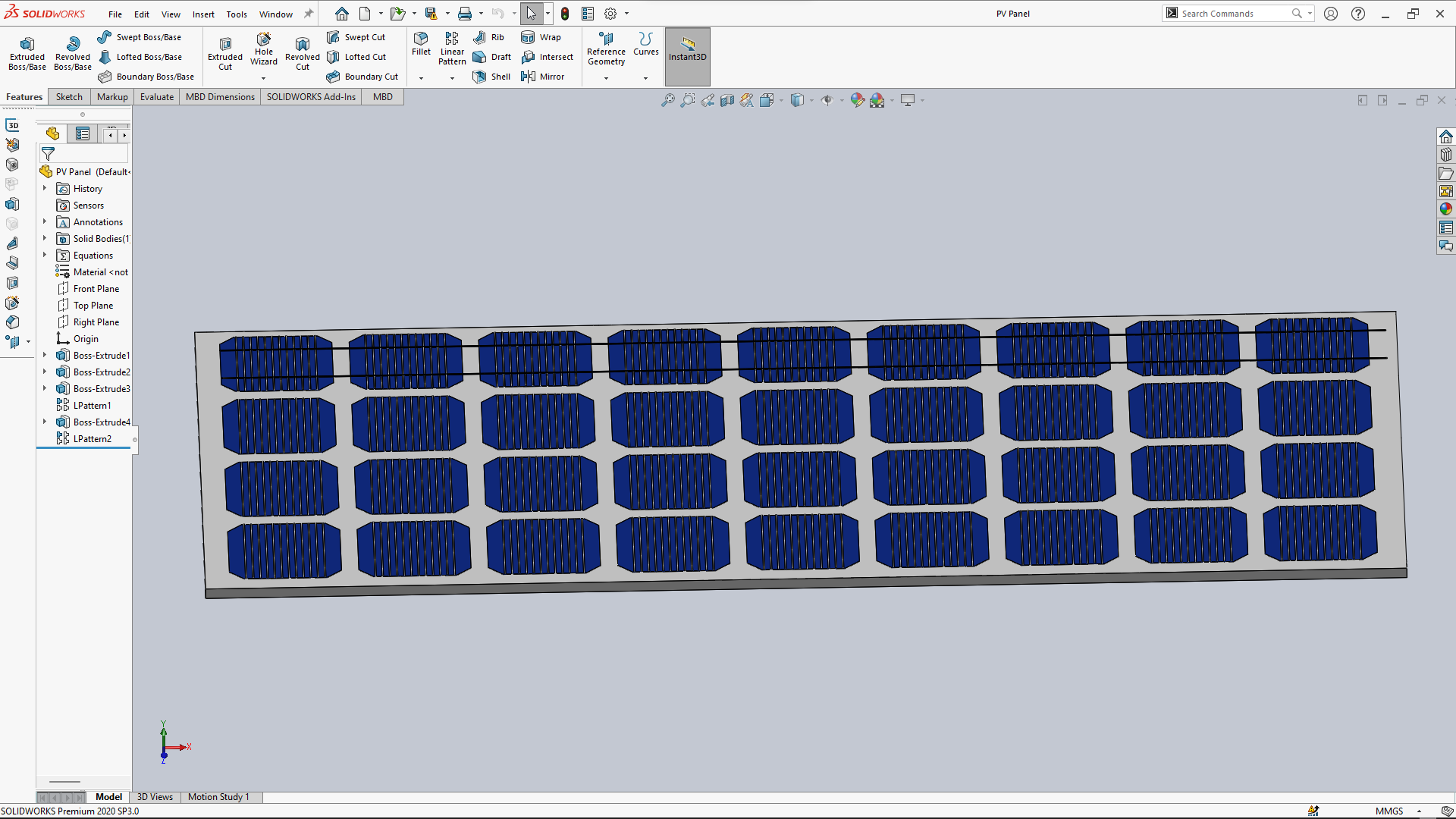Open the Motion Study 1 tab
The width and height of the screenshot is (1456, 819).
[218, 797]
